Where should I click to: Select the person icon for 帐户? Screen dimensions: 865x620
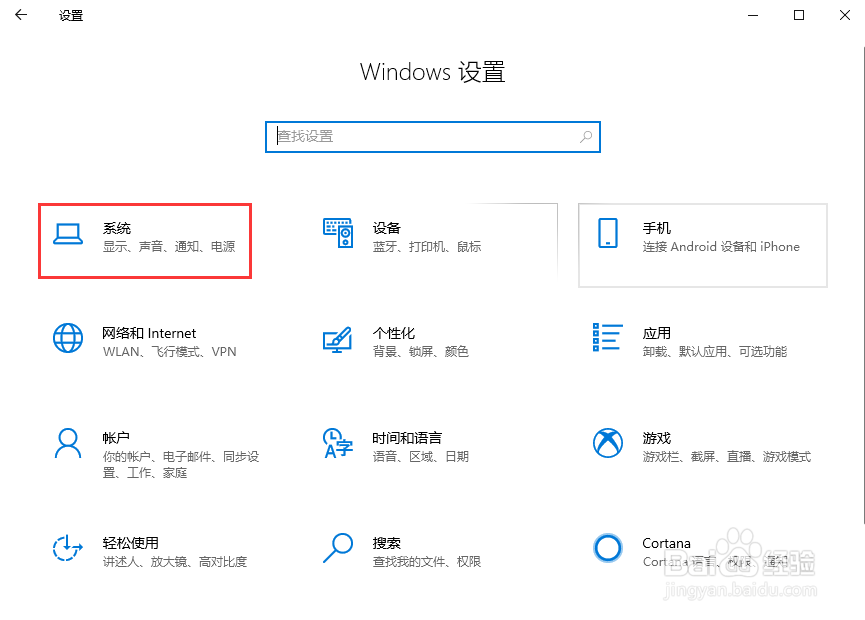coord(67,443)
